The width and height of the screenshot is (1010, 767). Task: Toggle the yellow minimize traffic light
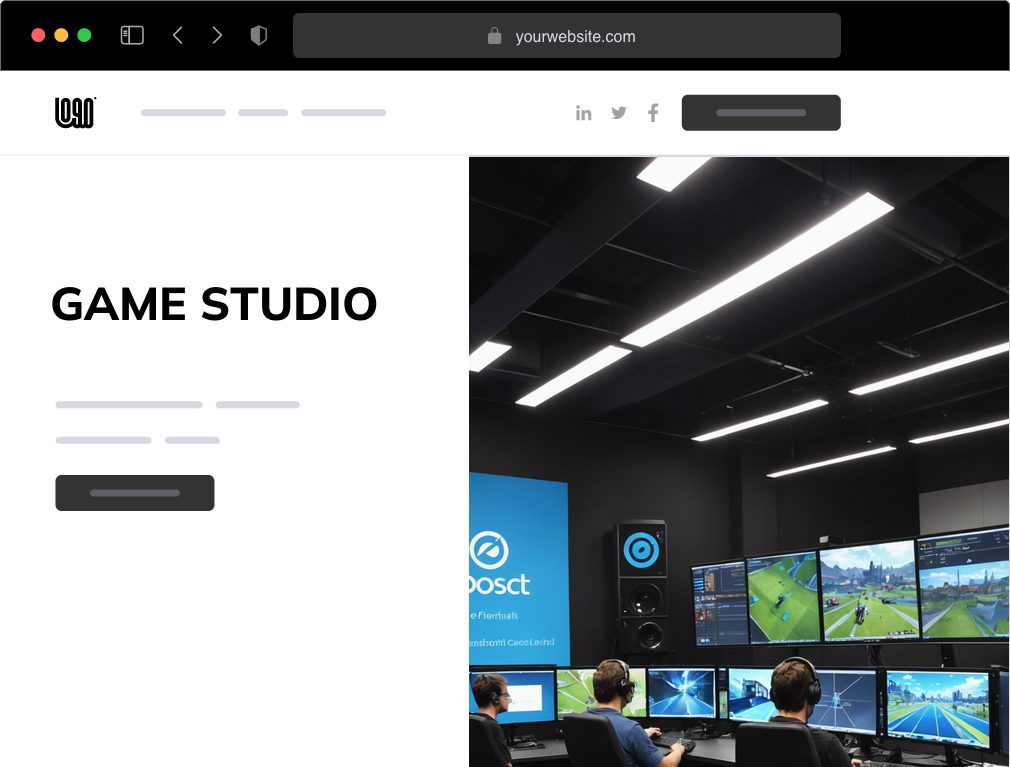coord(61,33)
